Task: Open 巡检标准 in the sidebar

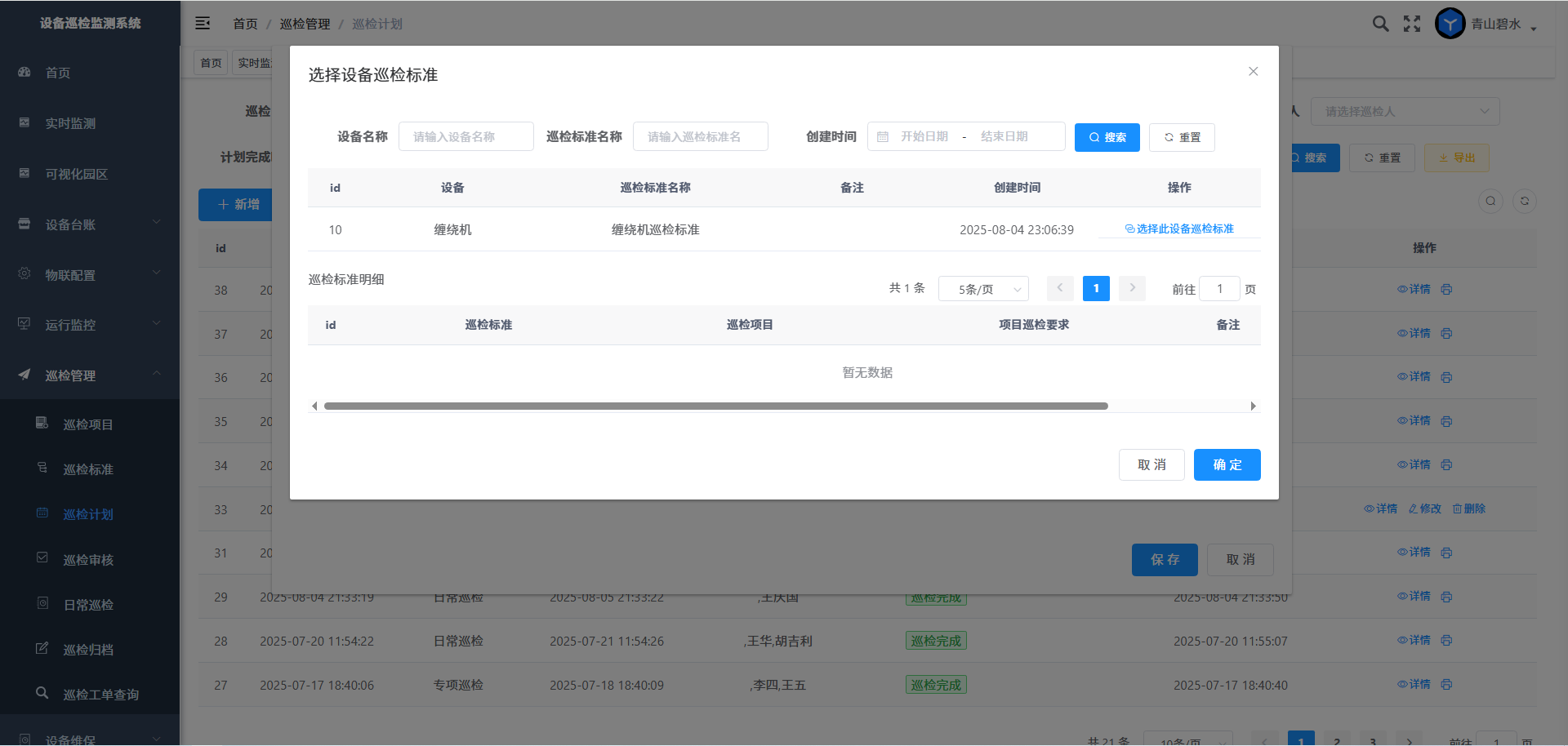Action: pos(88,469)
